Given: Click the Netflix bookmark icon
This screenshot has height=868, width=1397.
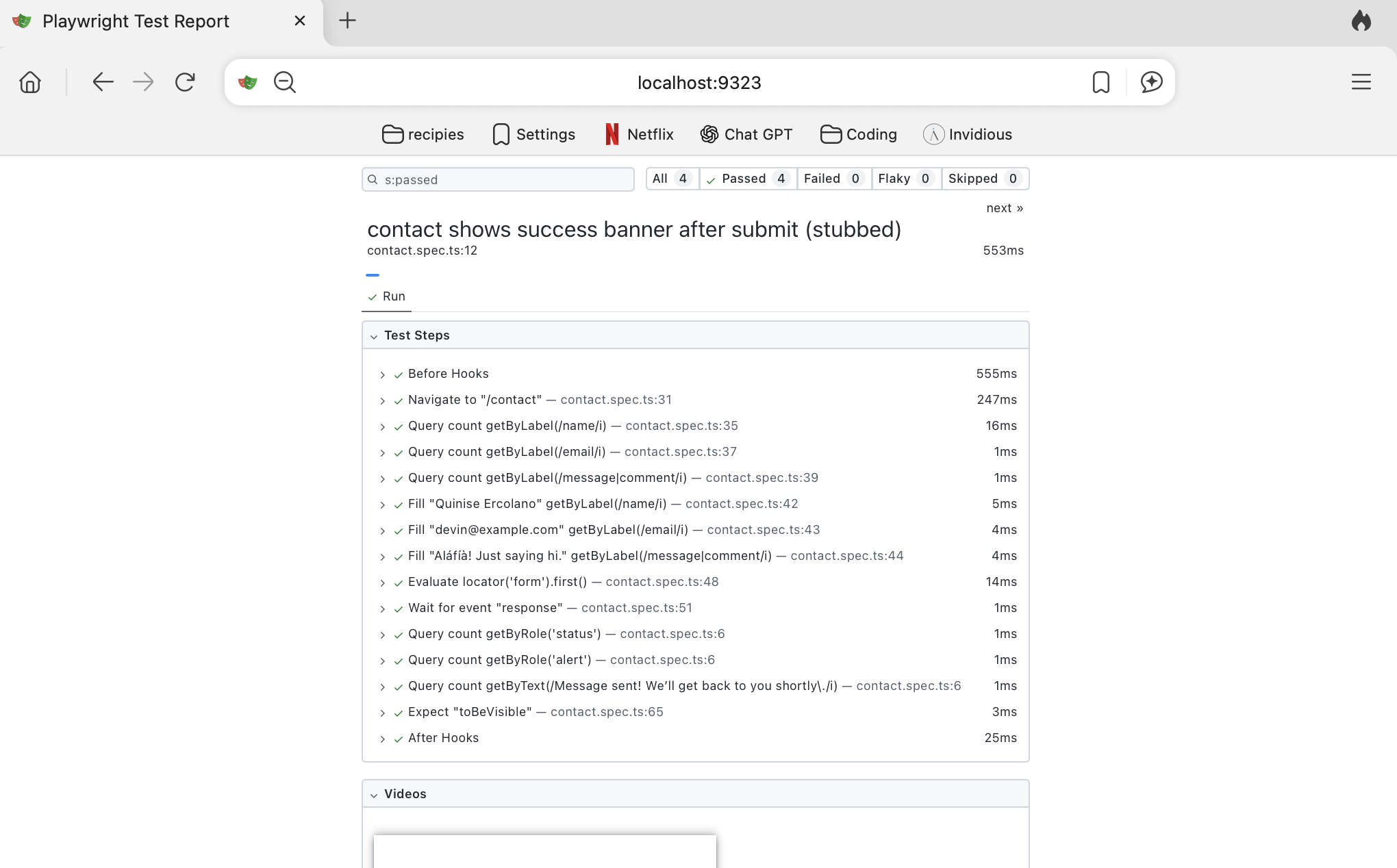Looking at the screenshot, I should coord(612,134).
